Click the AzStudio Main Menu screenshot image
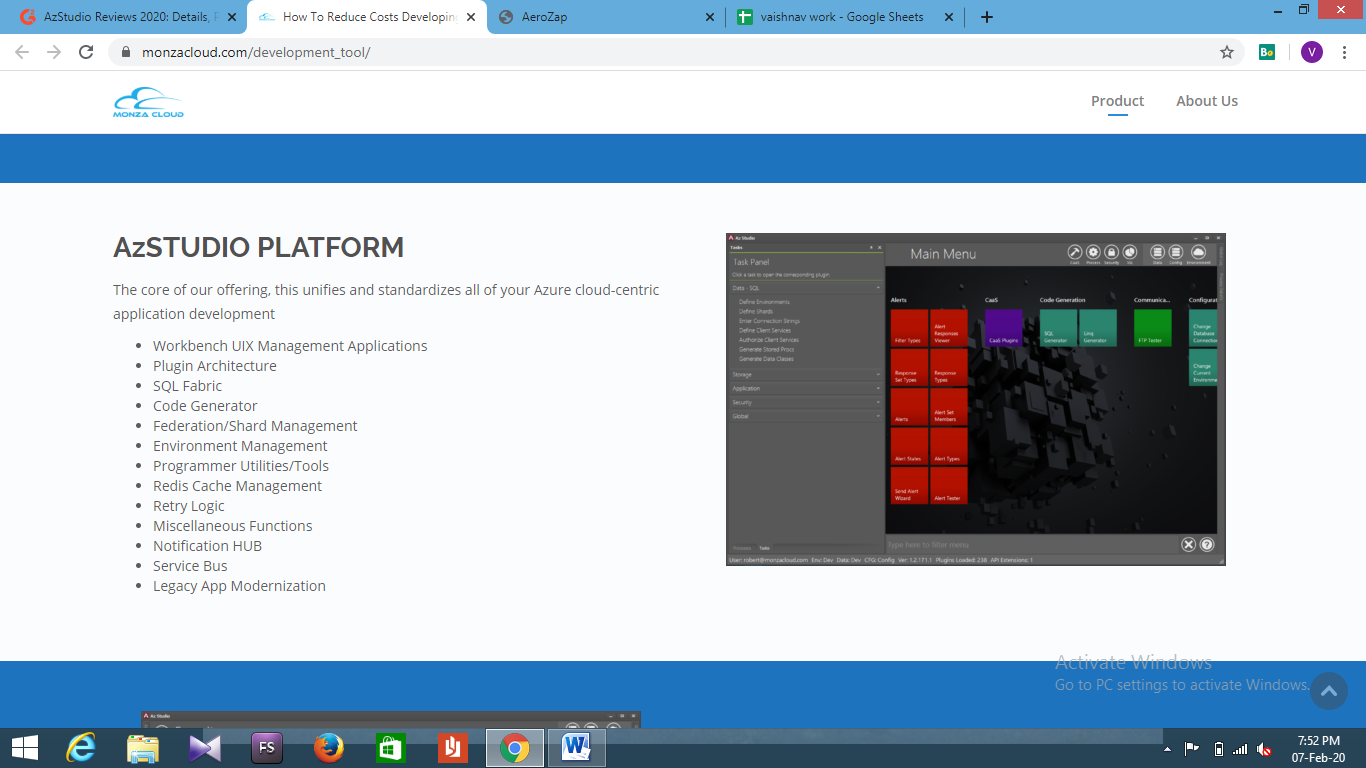Viewport: 1366px width, 768px height. tap(976, 399)
